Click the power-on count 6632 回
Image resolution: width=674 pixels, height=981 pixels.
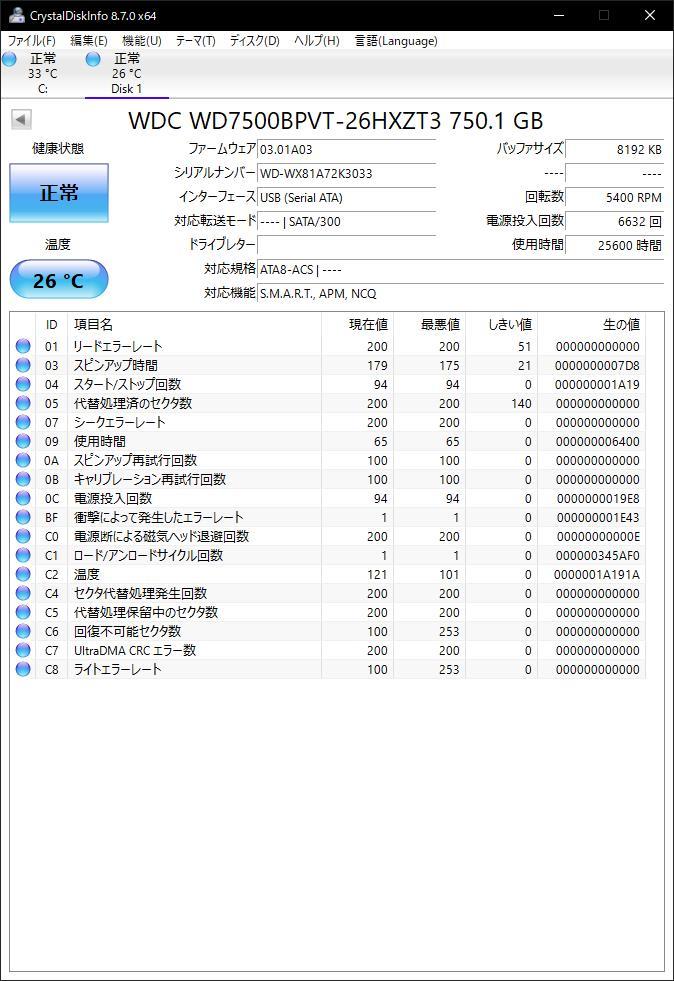(614, 221)
